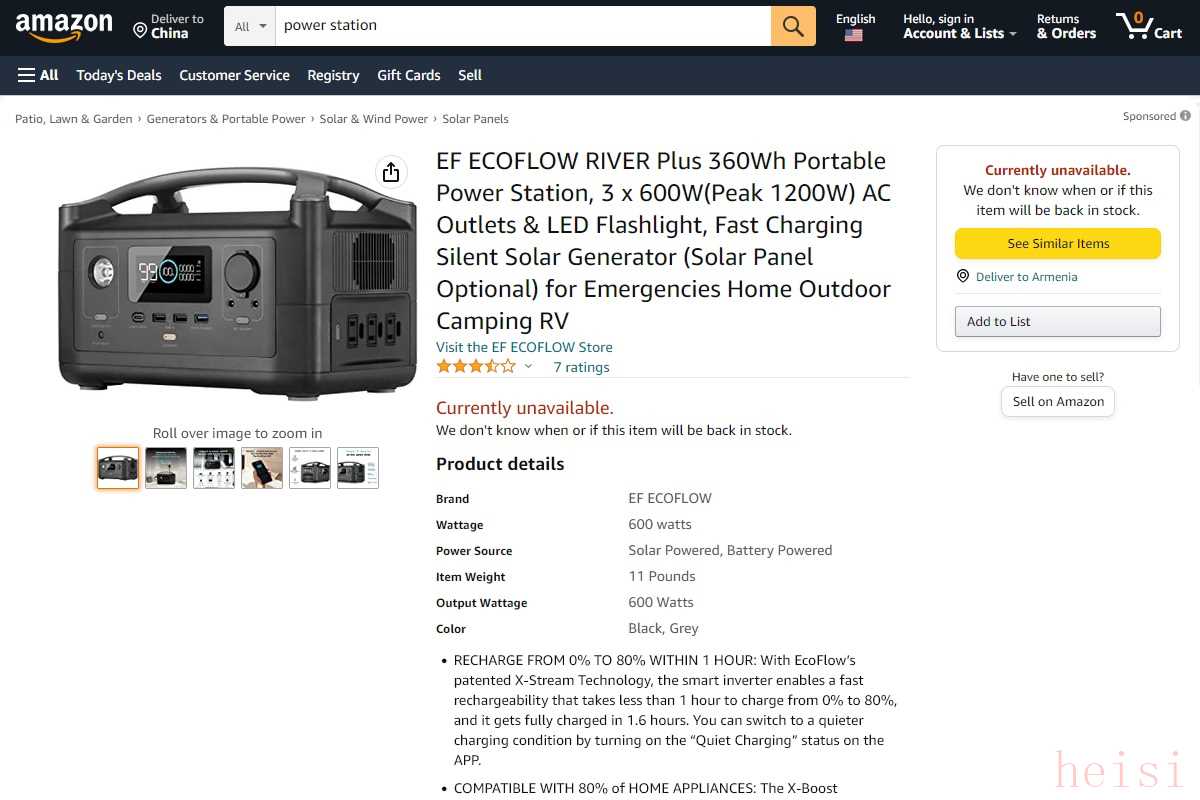Click the search input field
1200x800 pixels.
coord(522,26)
